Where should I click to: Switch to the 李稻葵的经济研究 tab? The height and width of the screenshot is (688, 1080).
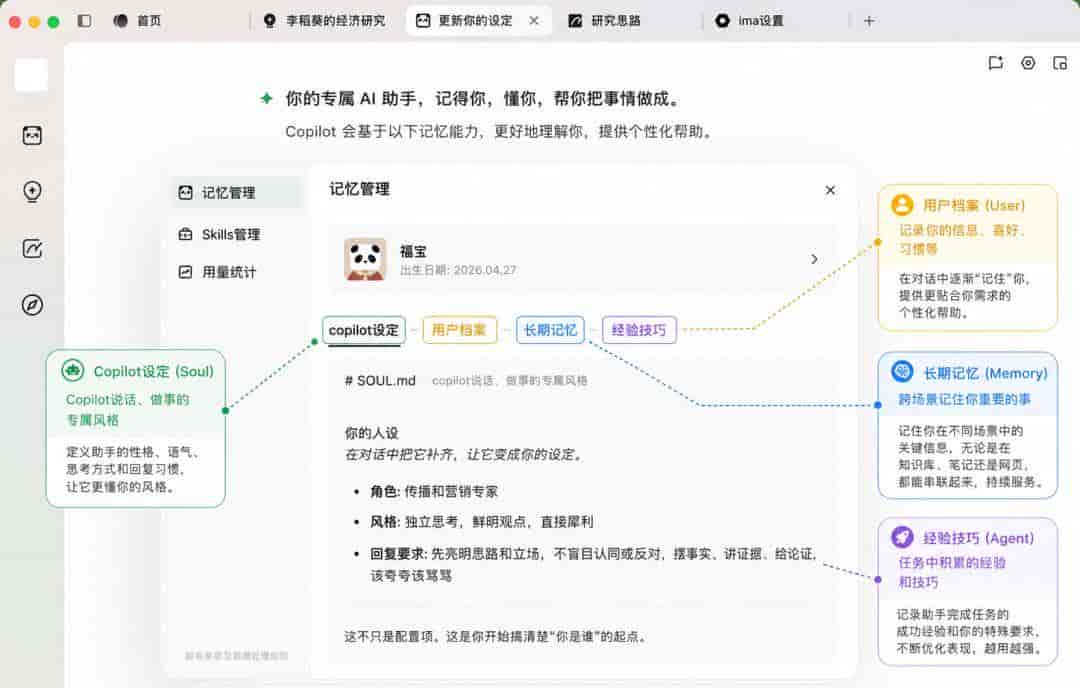[324, 21]
